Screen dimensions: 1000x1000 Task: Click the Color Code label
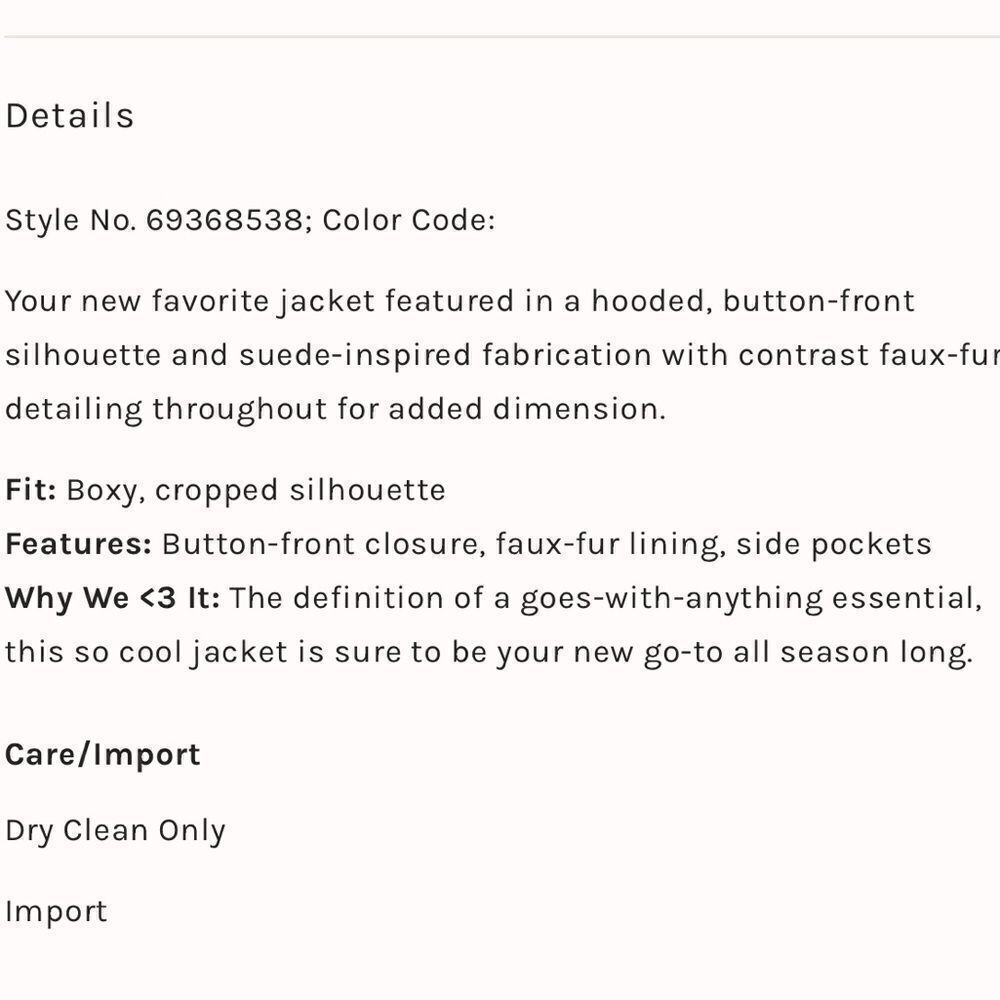pyautogui.click(x=408, y=220)
